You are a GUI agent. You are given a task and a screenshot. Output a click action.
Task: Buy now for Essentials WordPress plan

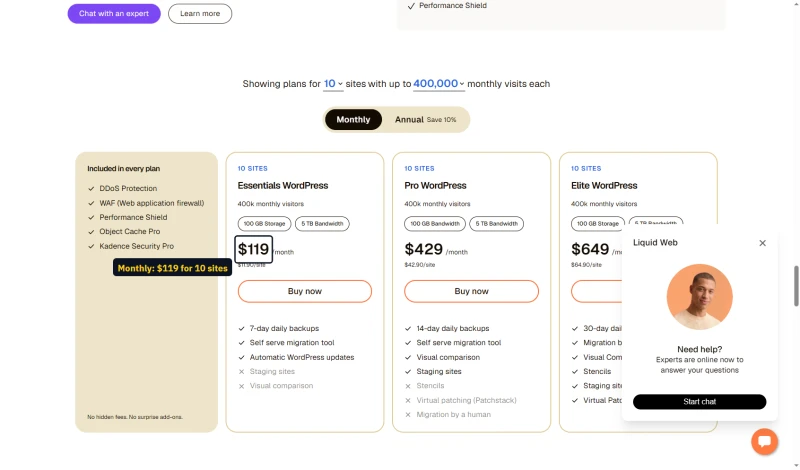(305, 291)
